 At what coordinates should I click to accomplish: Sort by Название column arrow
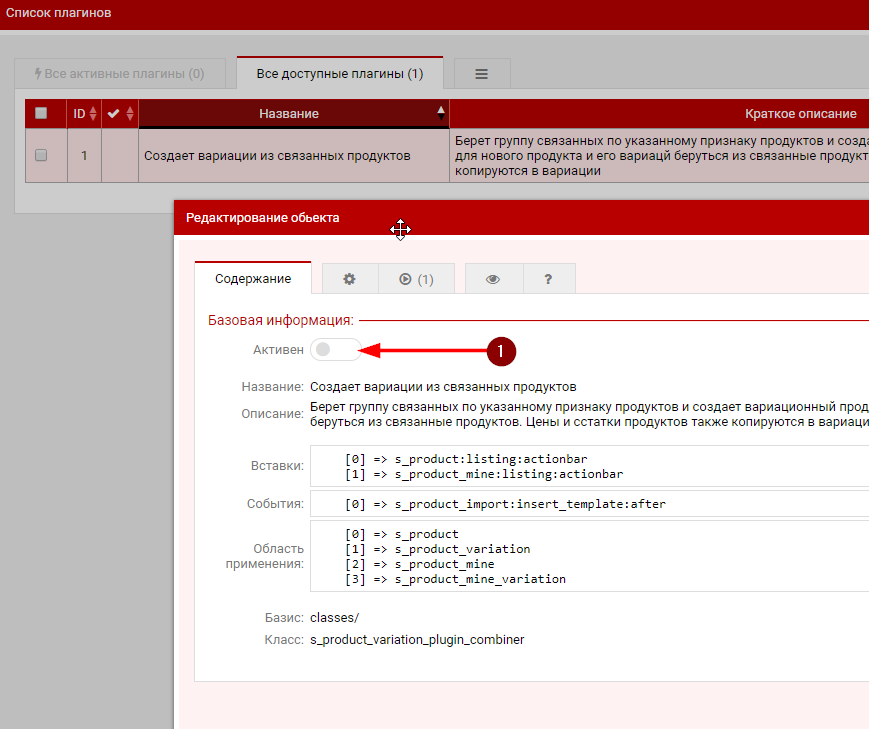441,114
